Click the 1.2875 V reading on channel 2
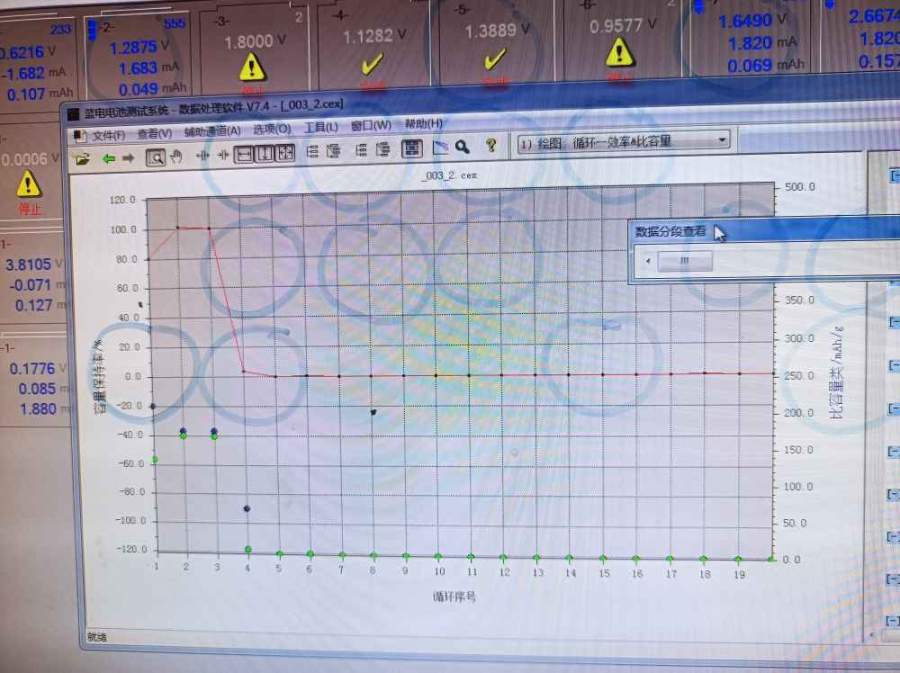This screenshot has width=900, height=673. coord(139,46)
